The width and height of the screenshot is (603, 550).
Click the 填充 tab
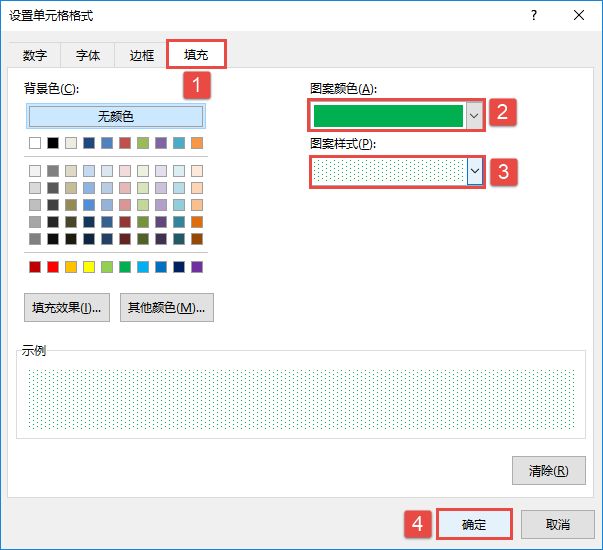(x=196, y=54)
